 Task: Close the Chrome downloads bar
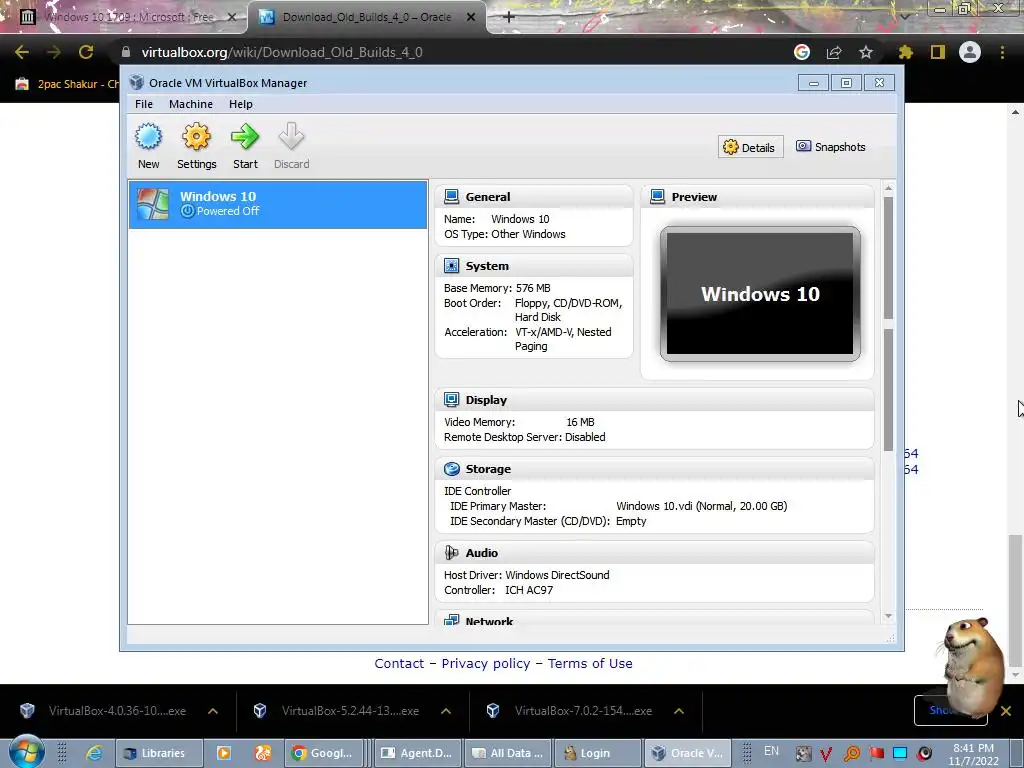[1006, 711]
